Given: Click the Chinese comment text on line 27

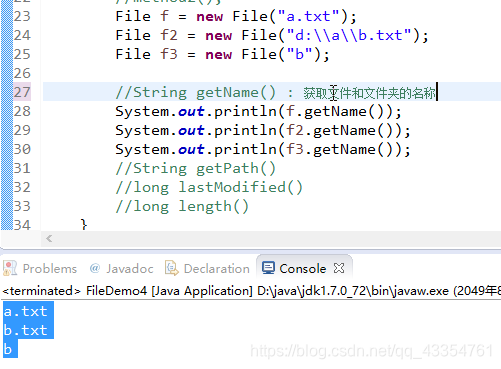Looking at the screenshot, I should click(x=369, y=93).
